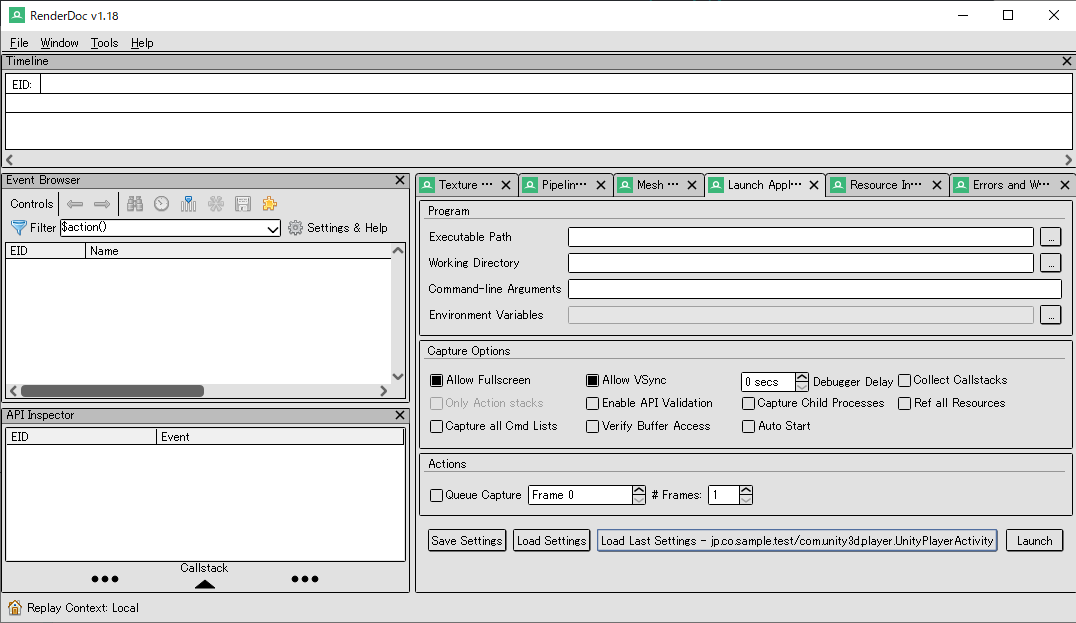1076x623 pixels.
Task: Open the find event binoculars tool
Action: (135, 203)
